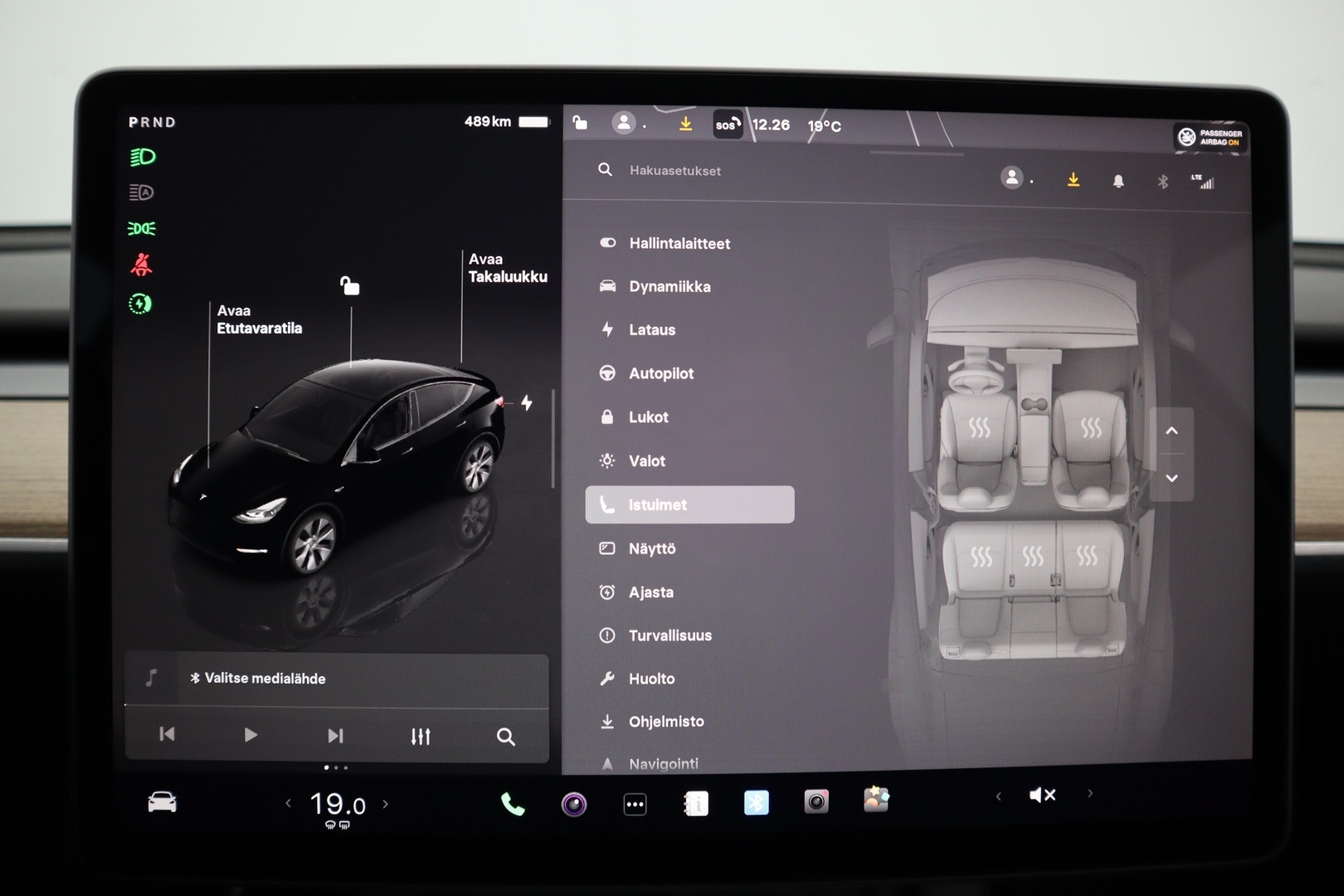This screenshot has height=896, width=1344.
Task: Open the dashcam camera icon
Action: [817, 802]
